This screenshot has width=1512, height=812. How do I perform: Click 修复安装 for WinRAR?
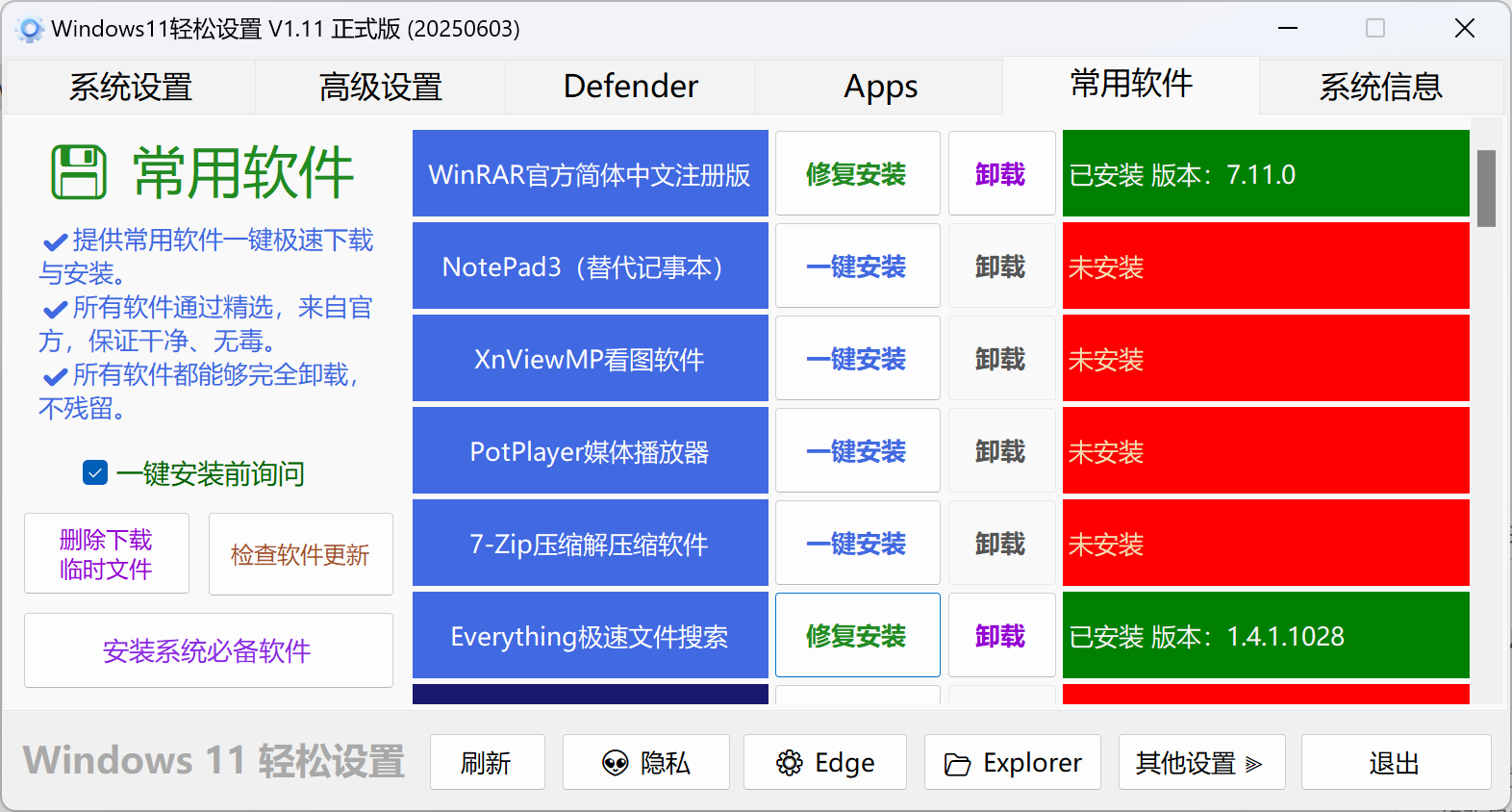pos(857,173)
